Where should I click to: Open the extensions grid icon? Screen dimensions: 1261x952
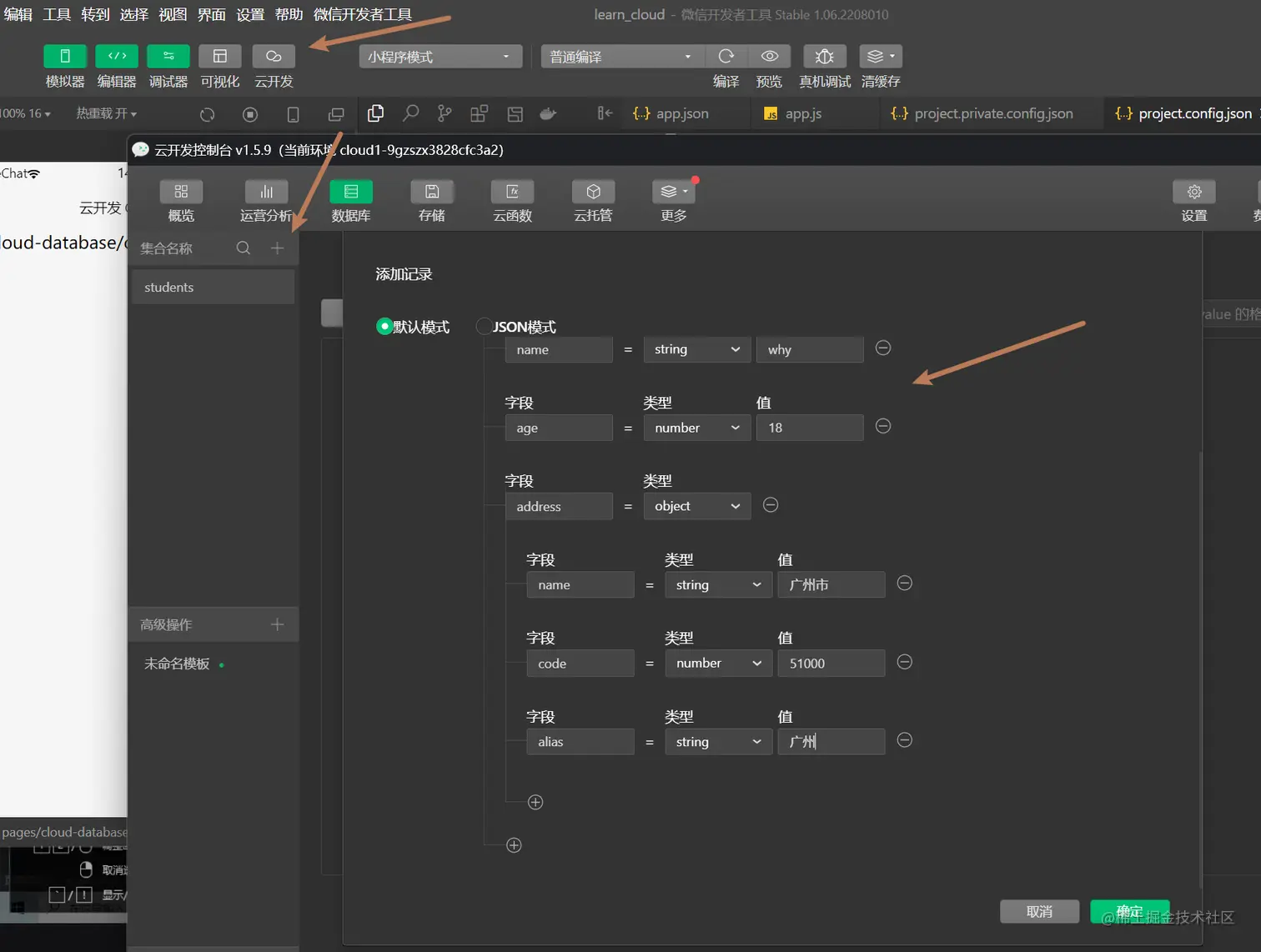click(479, 113)
